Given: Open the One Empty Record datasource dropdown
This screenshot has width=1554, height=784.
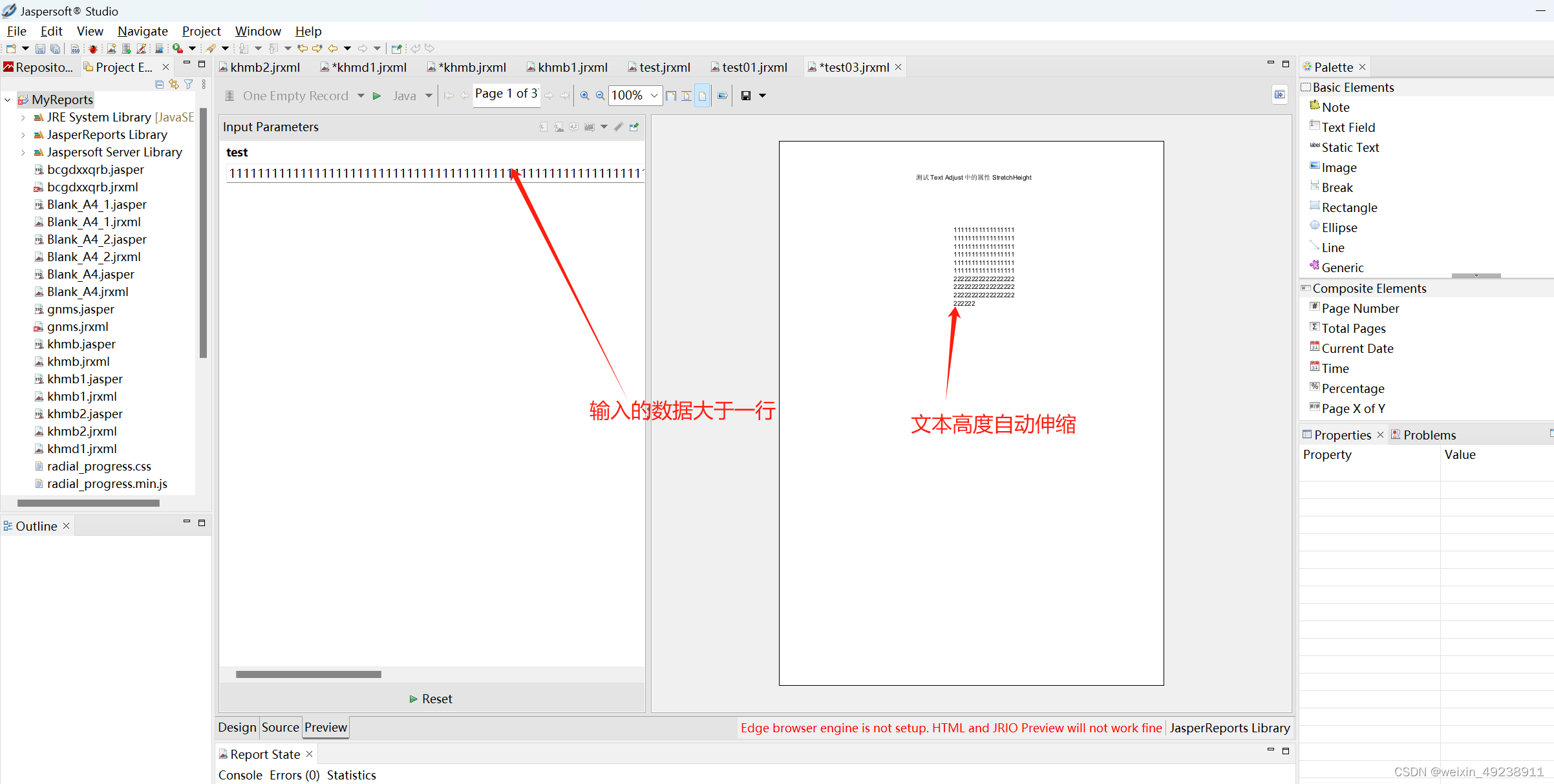Looking at the screenshot, I should (361, 95).
